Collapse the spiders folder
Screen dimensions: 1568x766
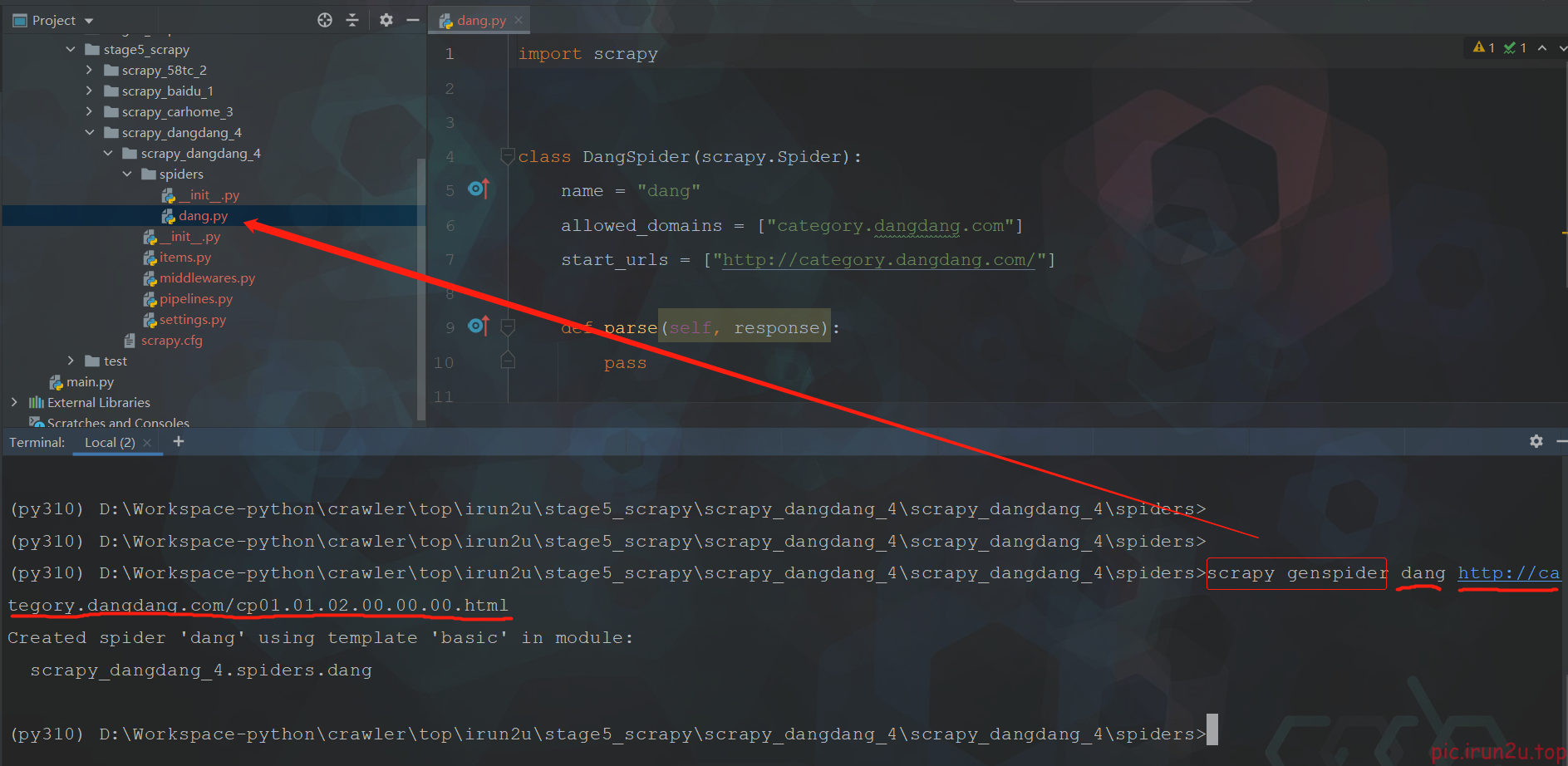click(127, 174)
